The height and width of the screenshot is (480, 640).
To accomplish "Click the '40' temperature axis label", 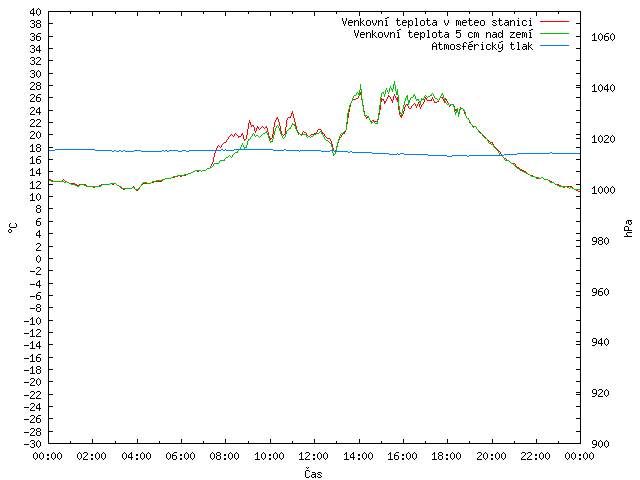I will 36,12.
